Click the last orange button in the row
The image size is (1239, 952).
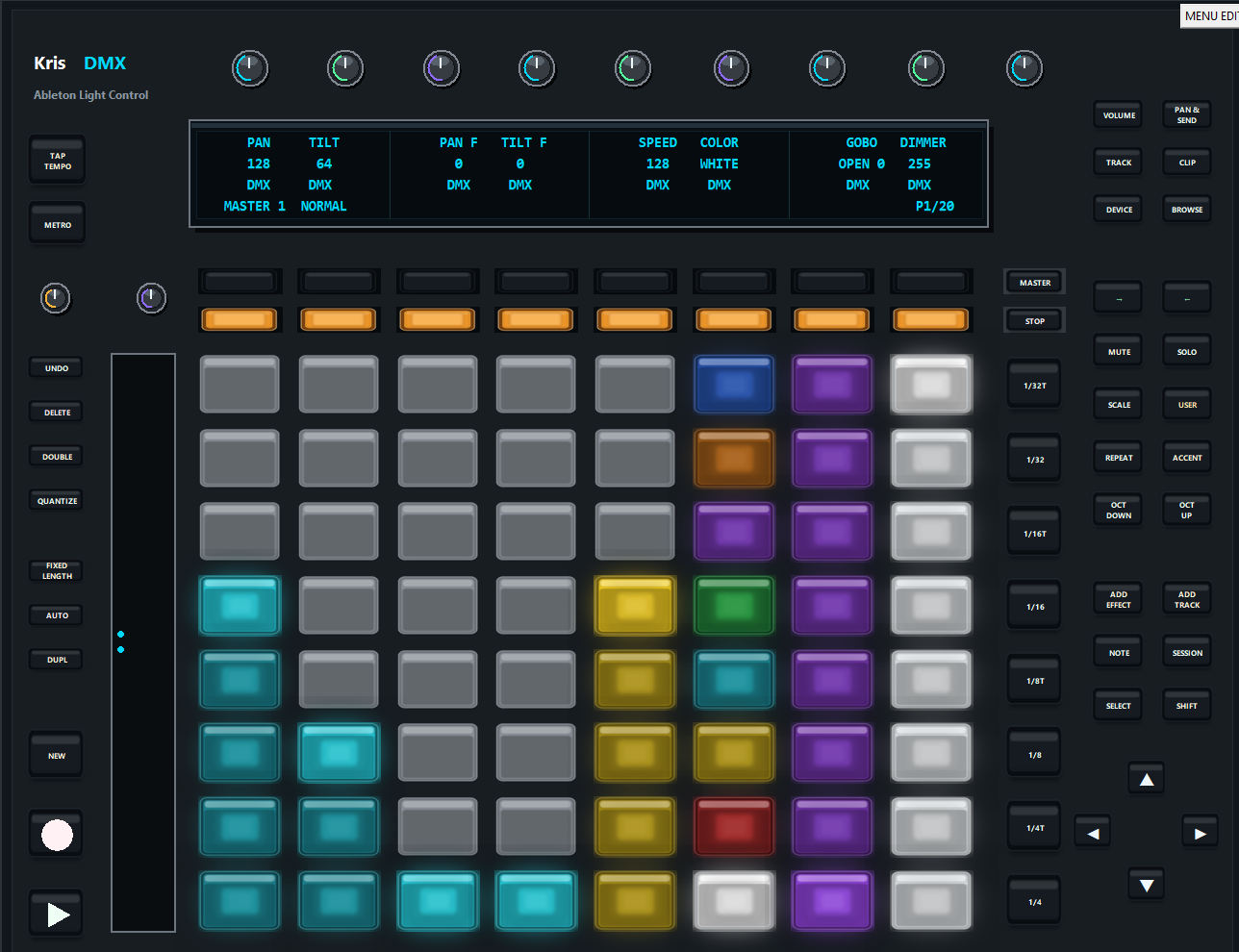click(930, 319)
